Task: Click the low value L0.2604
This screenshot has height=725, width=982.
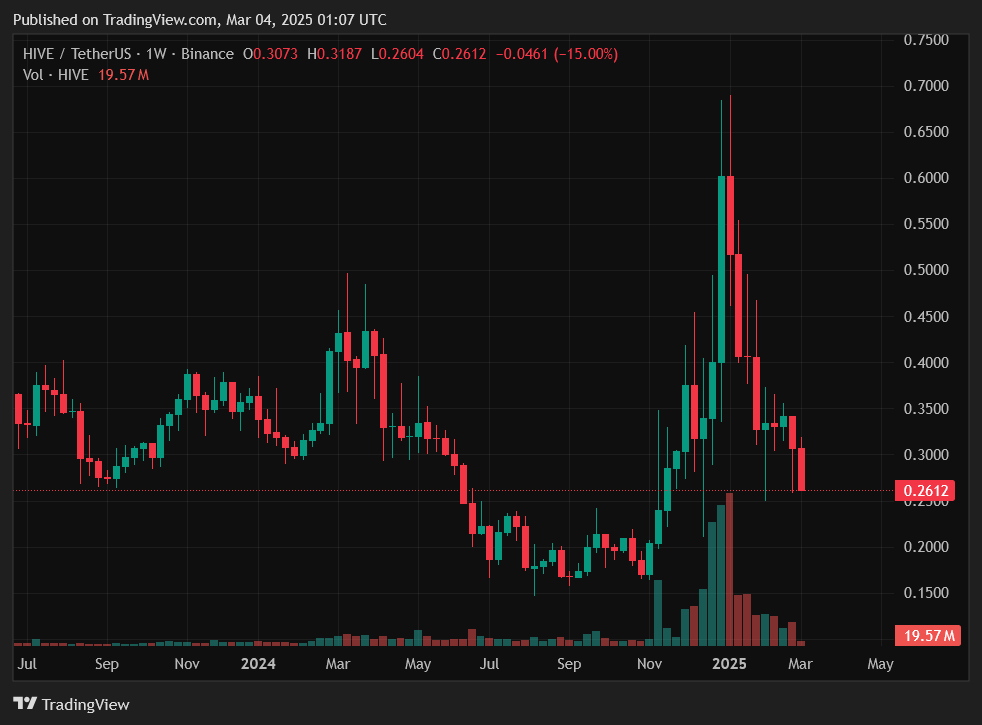Action: tap(397, 54)
